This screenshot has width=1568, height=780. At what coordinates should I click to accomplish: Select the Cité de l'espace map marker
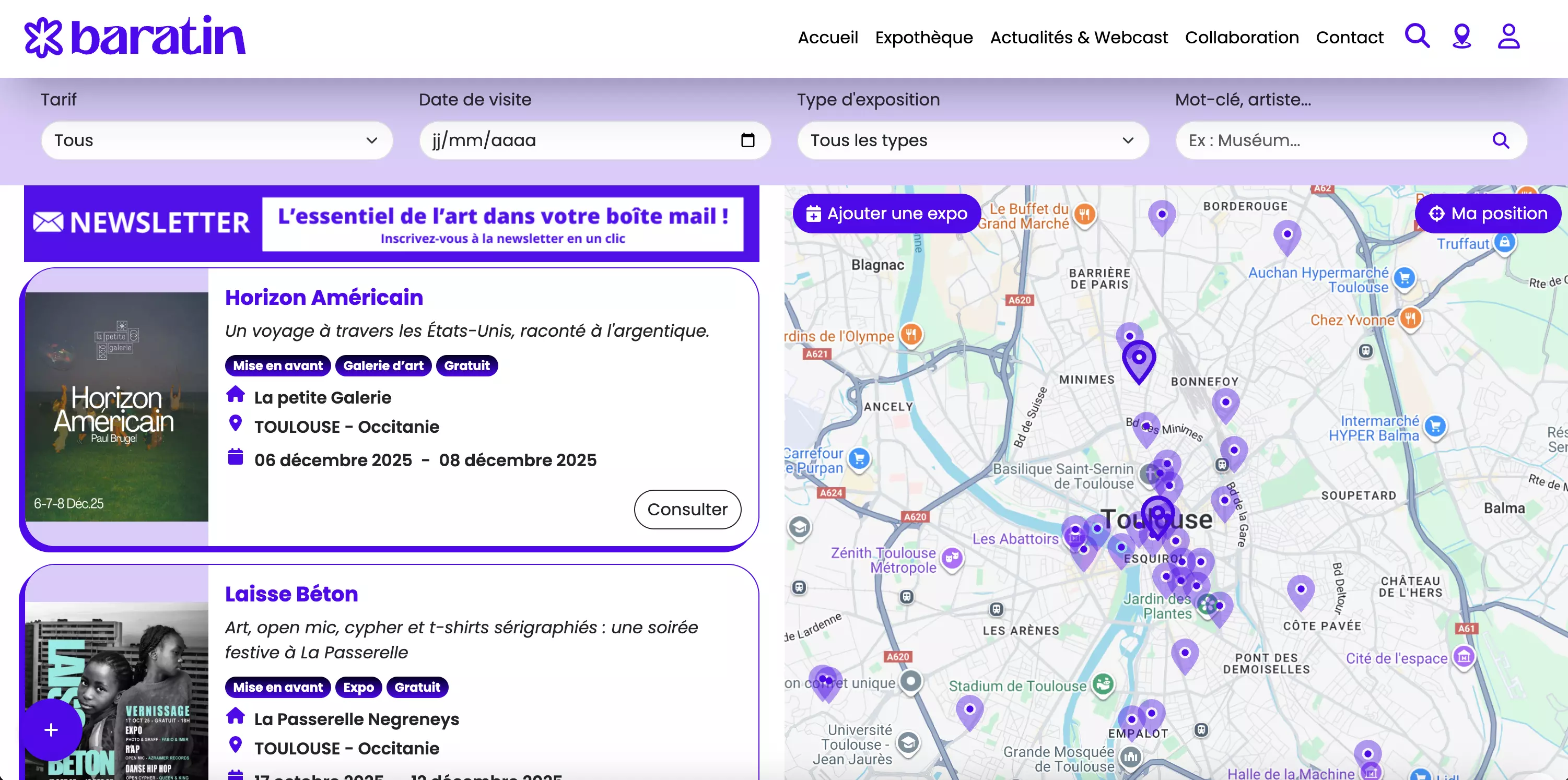tap(1464, 657)
